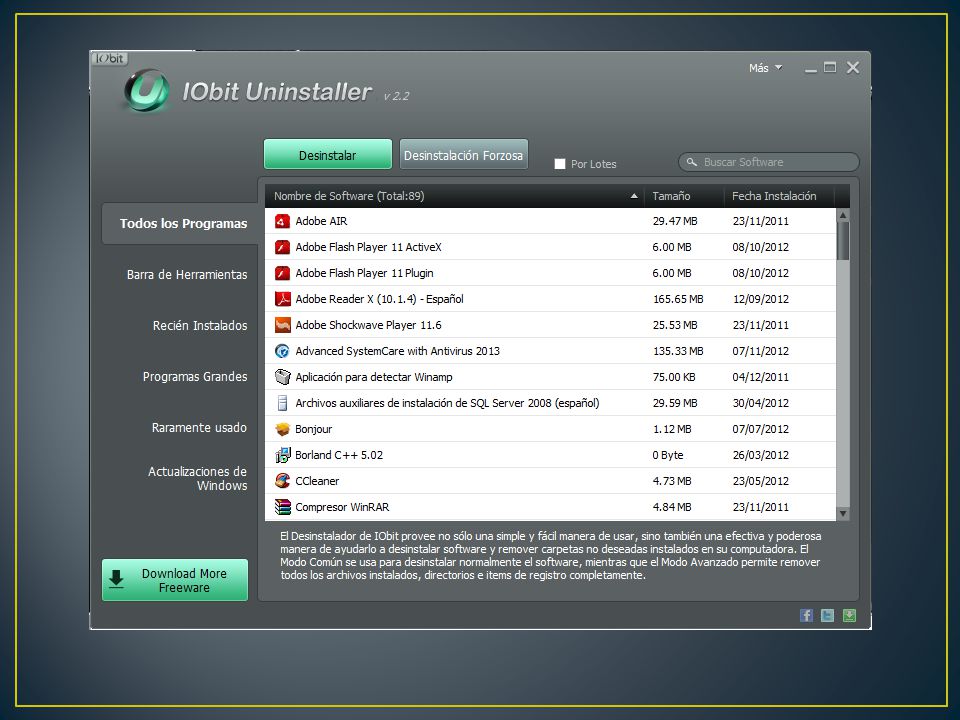960x720 pixels.
Task: Click the 1.12 MB size value
Action: tap(672, 429)
